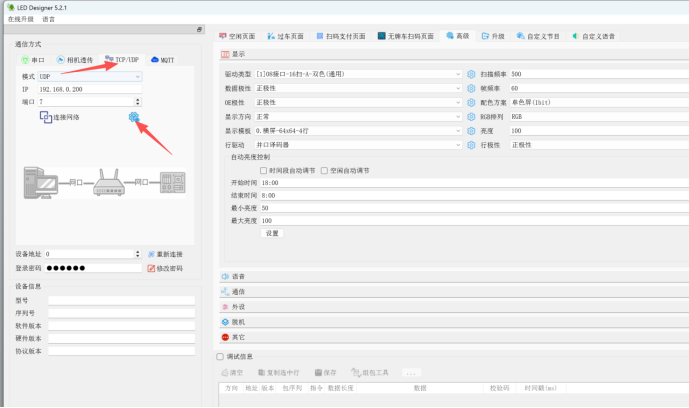Enable 空闲自动调节 checkbox
This screenshot has width=689, height=408.
click(324, 170)
